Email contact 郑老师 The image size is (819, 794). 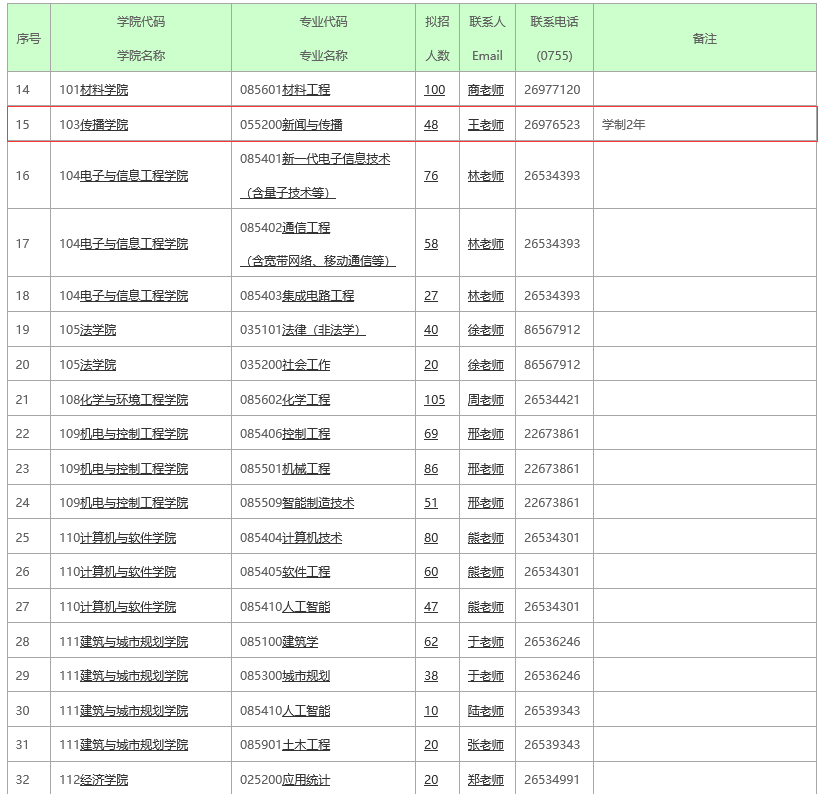click(486, 779)
